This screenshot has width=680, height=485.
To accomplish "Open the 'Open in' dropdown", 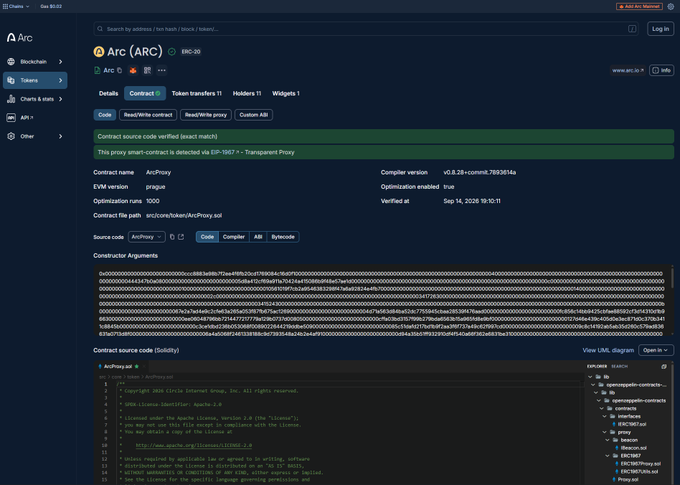I will click(656, 350).
